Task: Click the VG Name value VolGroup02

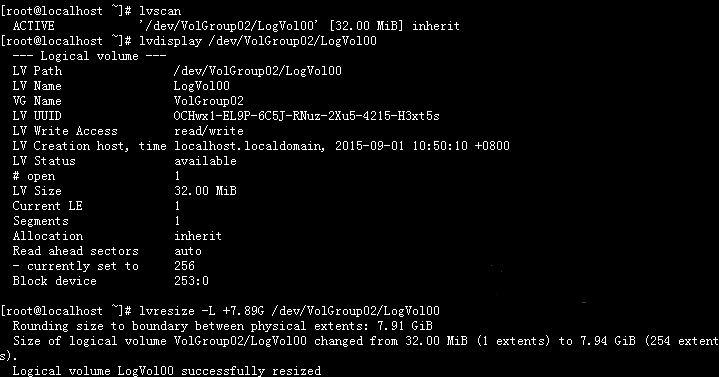Action: pos(209,101)
